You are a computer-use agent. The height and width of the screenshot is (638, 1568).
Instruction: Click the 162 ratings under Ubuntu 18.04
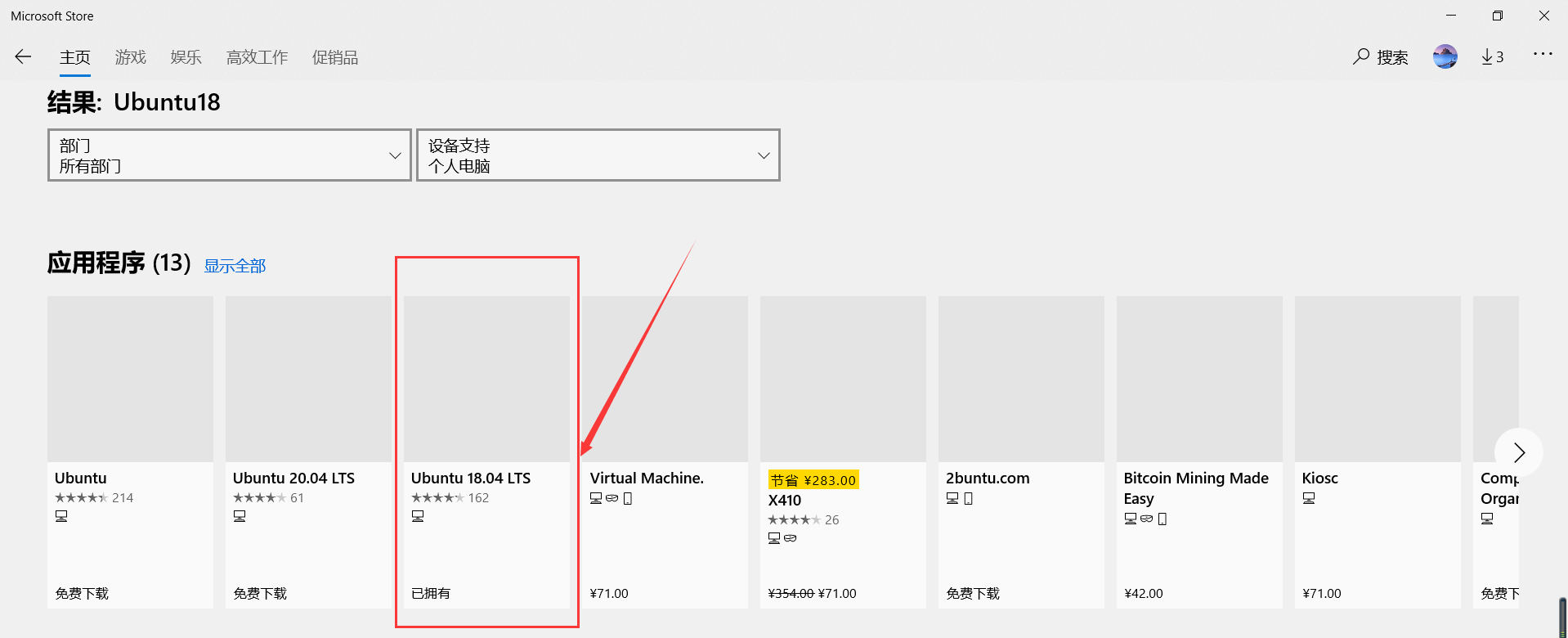[x=479, y=498]
